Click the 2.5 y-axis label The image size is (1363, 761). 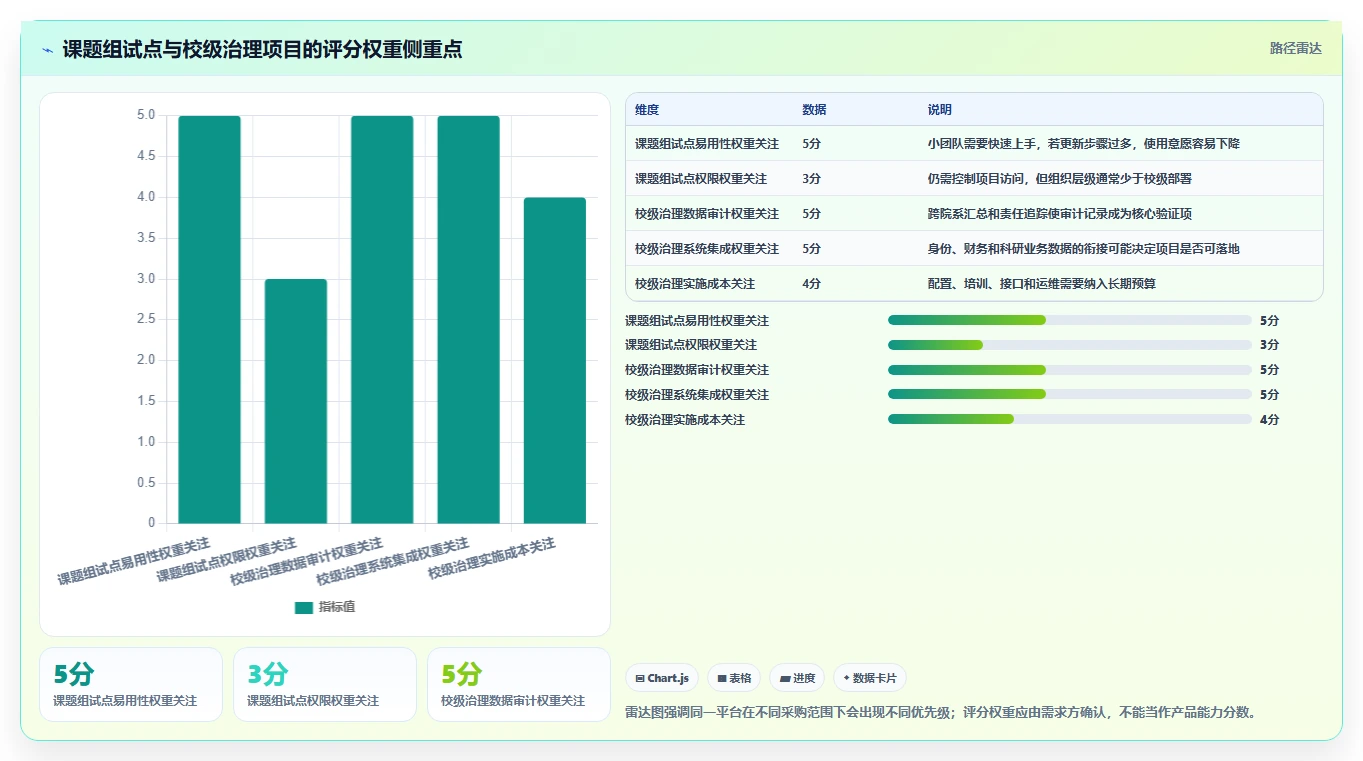146,319
